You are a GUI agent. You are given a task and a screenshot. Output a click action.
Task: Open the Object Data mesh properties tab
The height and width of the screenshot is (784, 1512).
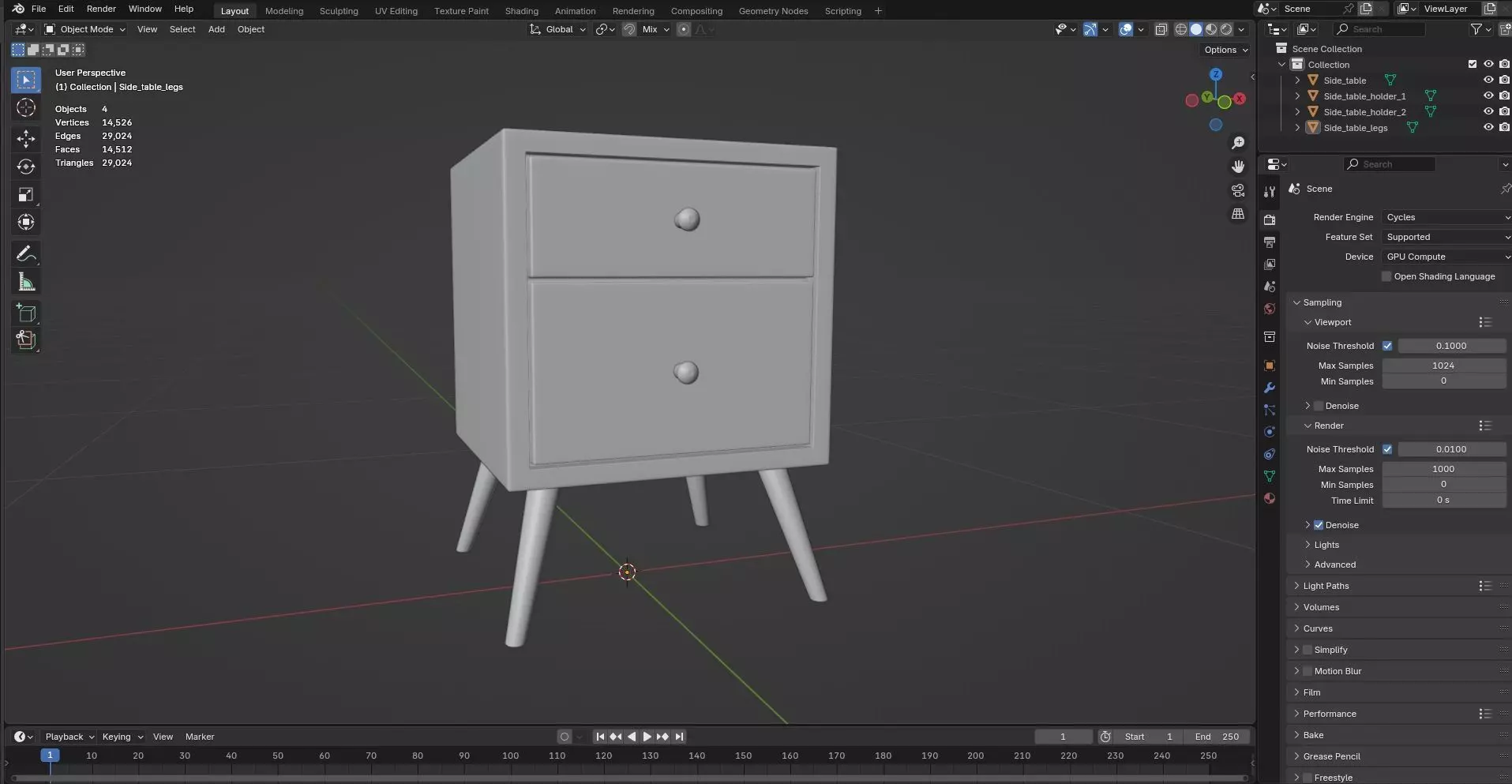pyautogui.click(x=1270, y=476)
